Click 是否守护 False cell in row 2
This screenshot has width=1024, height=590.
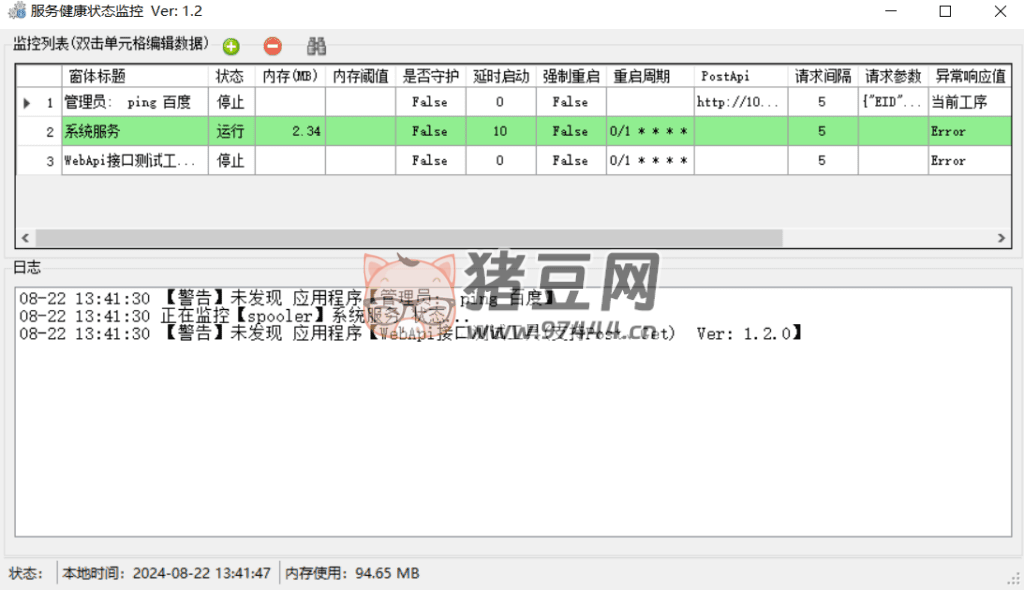pos(430,131)
